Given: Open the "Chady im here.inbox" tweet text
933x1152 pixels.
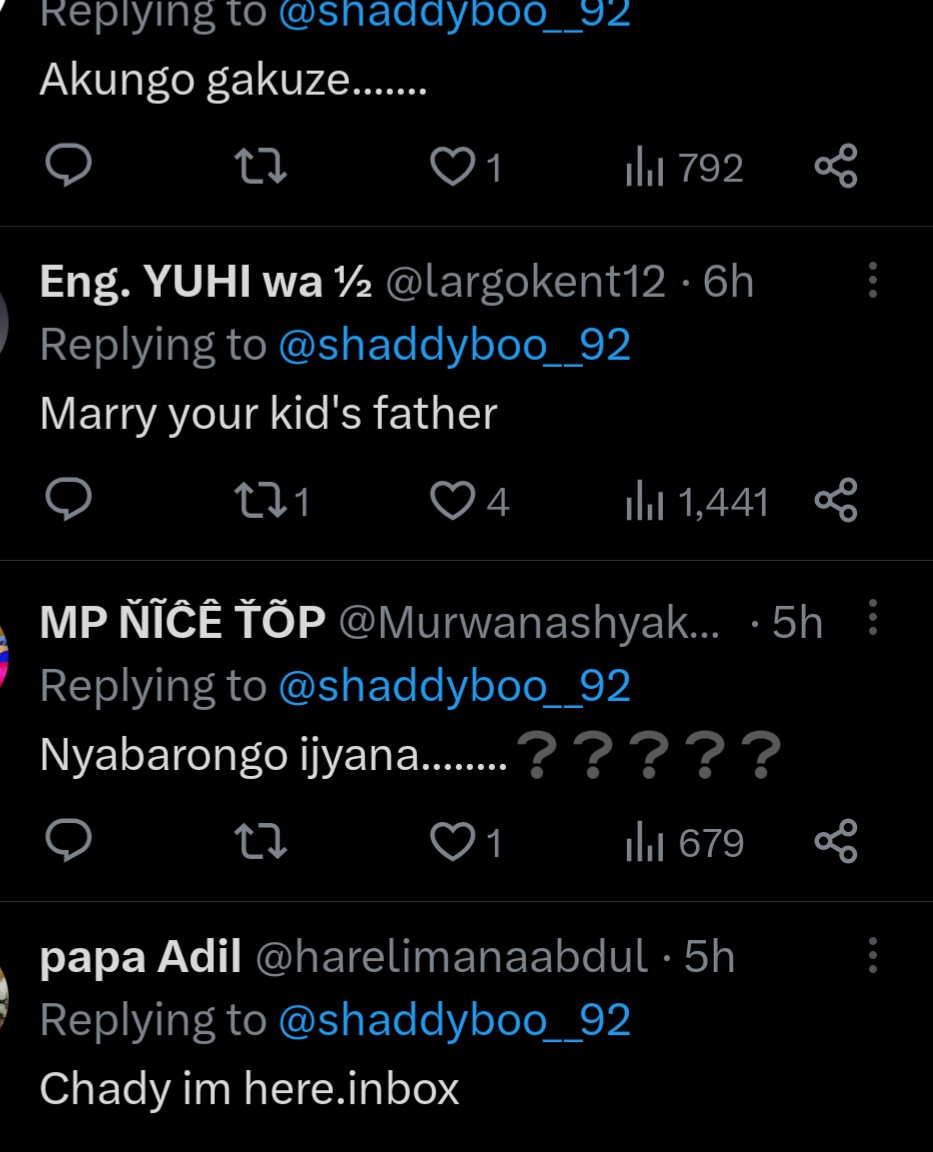Looking at the screenshot, I should point(249,1088).
